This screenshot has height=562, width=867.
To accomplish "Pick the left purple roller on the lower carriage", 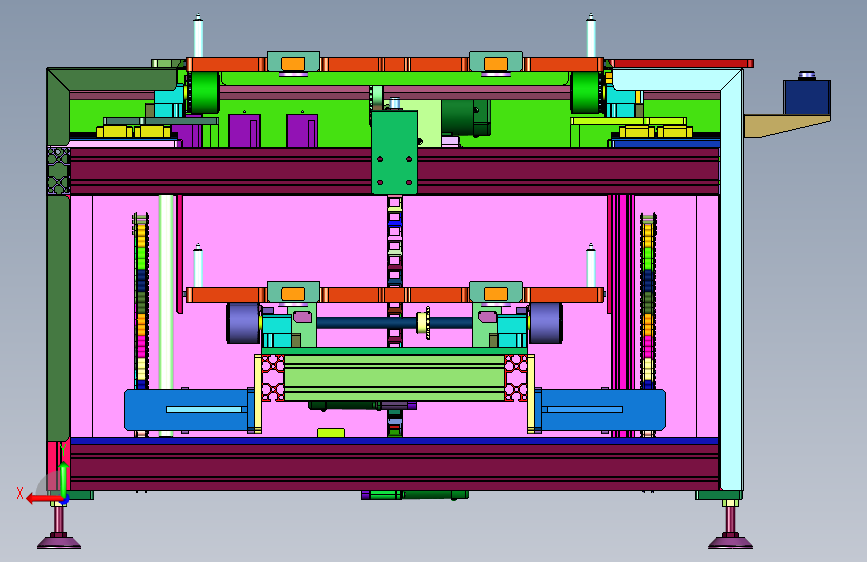I will pyautogui.click(x=243, y=322).
